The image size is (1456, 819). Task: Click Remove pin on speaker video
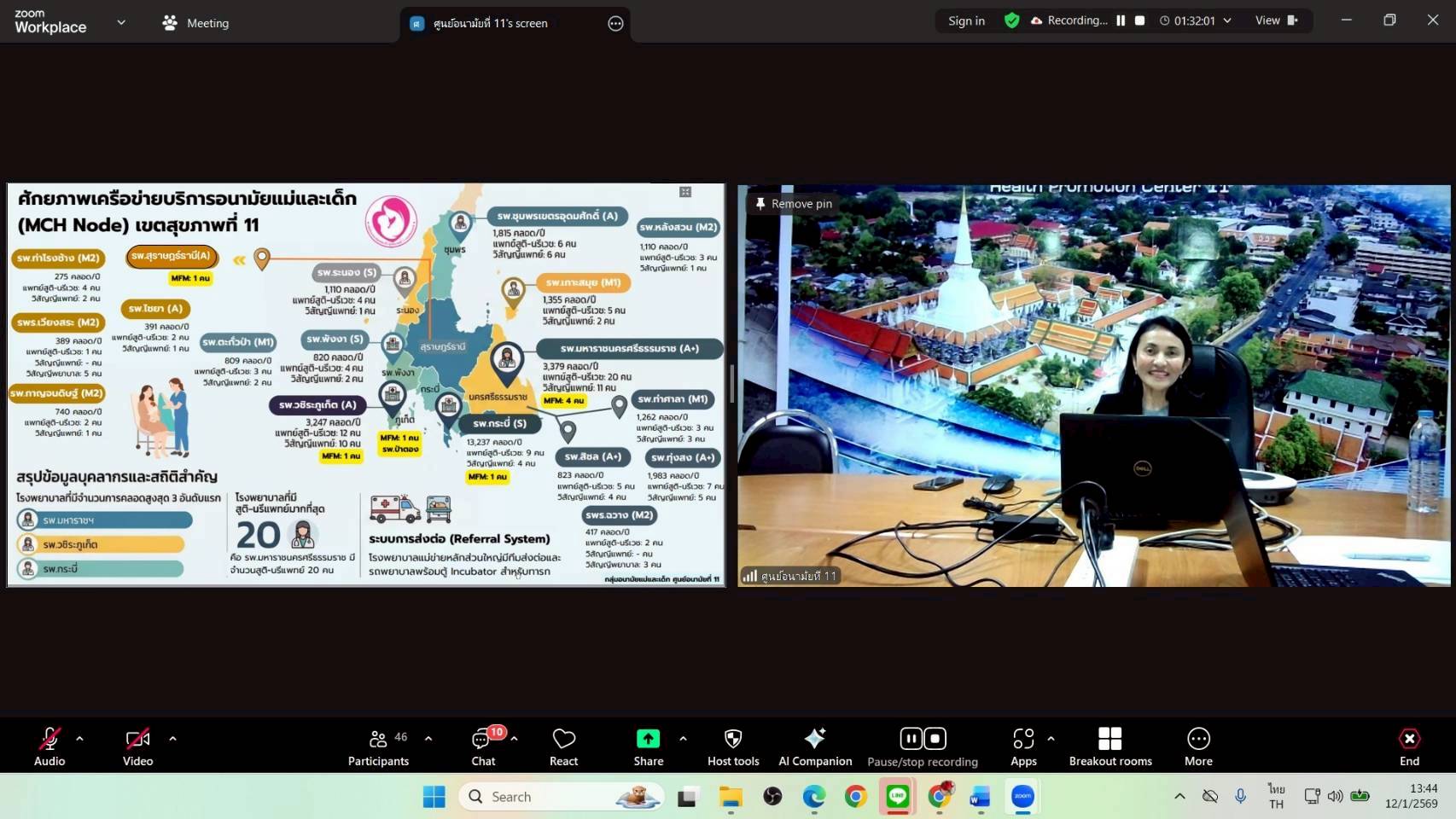[793, 204]
